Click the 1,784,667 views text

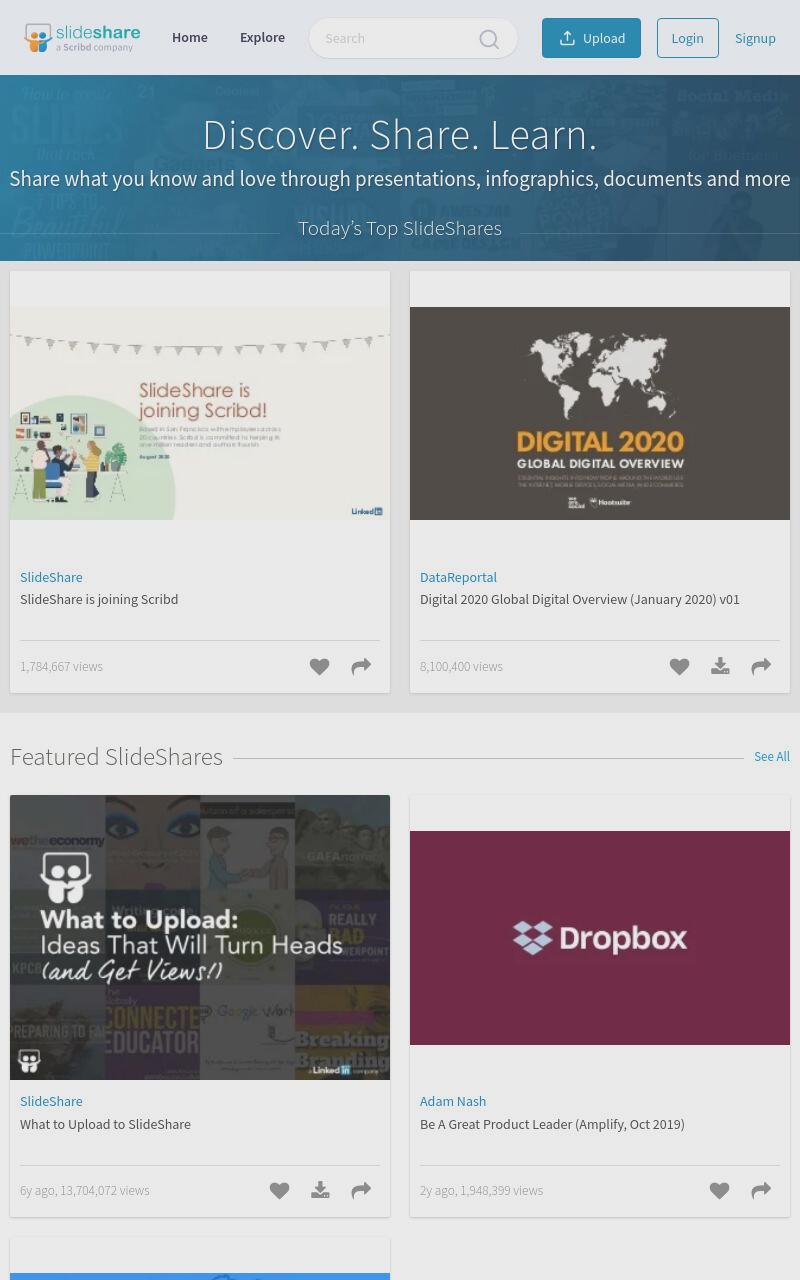(x=61, y=667)
